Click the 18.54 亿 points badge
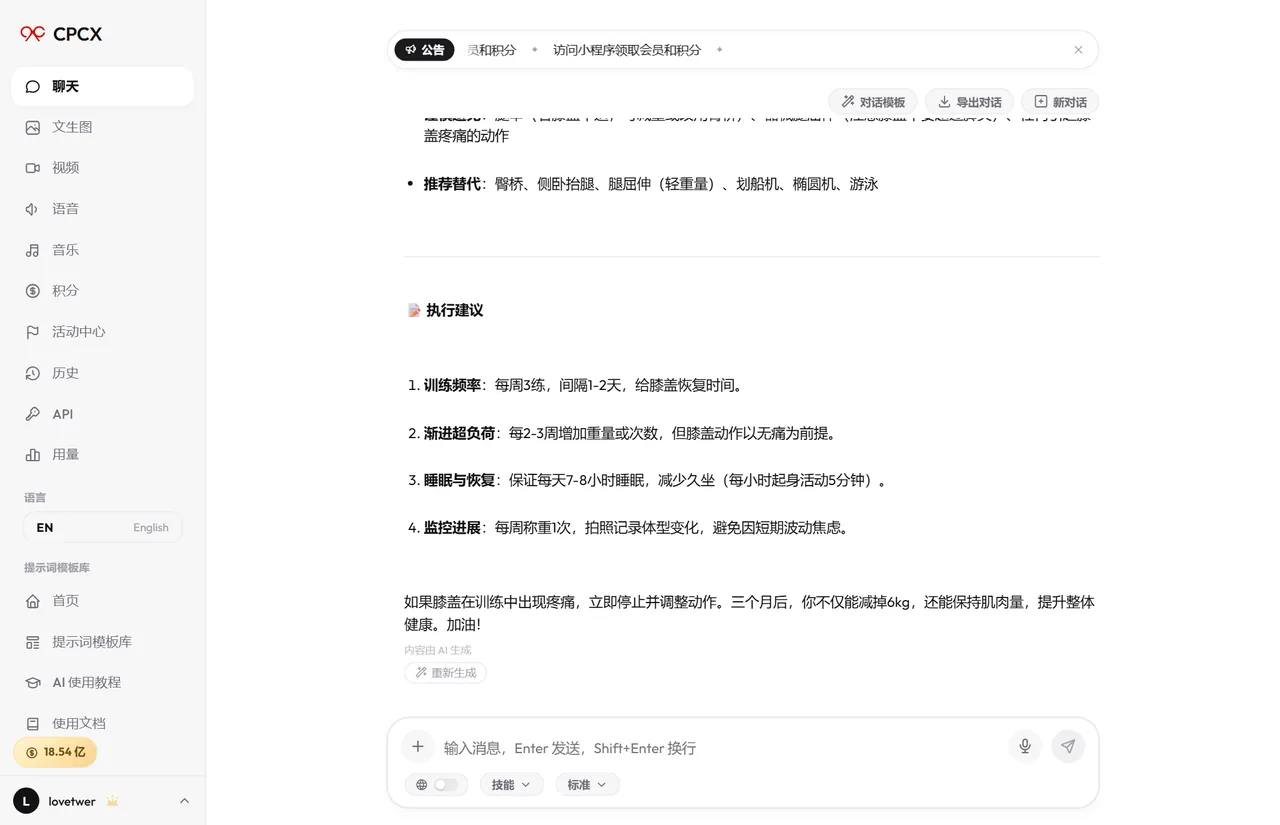 click(55, 752)
